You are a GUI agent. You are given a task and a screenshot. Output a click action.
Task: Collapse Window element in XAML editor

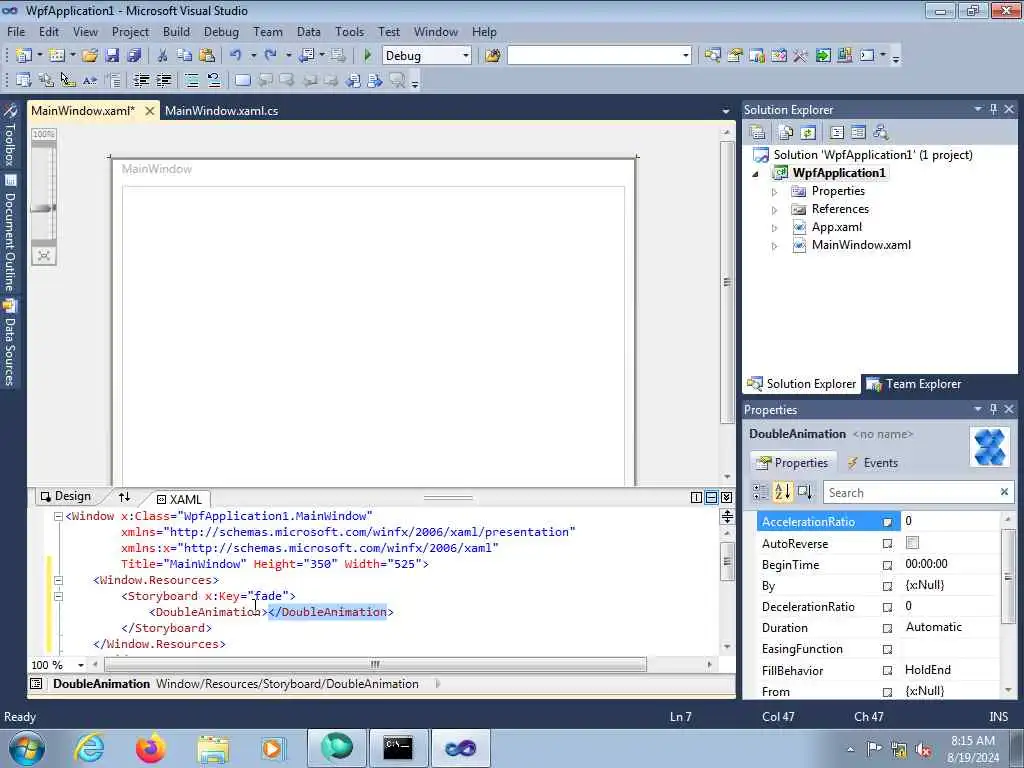(58, 516)
